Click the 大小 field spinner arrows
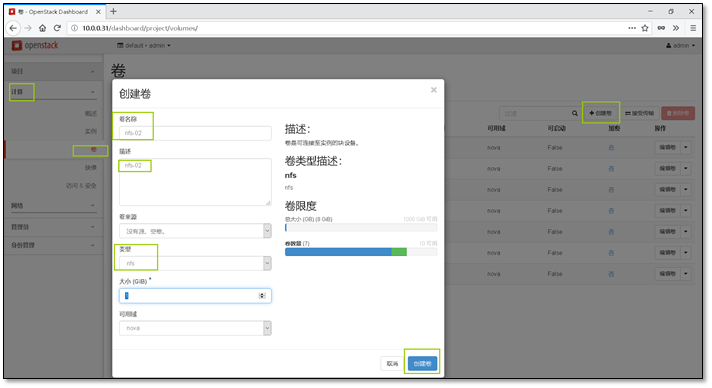Image resolution: width=712 pixels, height=388 pixels. point(262,296)
